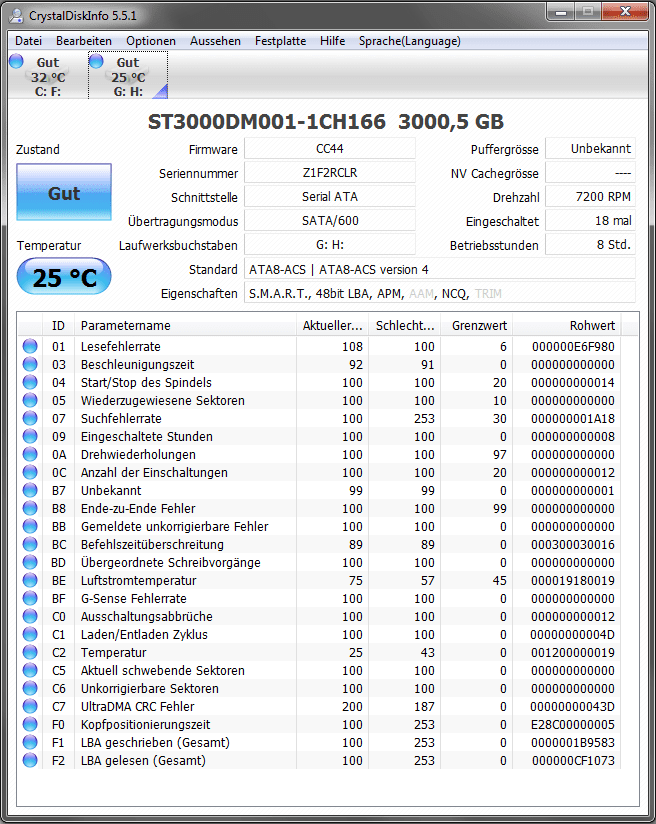Click the Parametername column header
The width and height of the screenshot is (656, 824).
click(185, 325)
